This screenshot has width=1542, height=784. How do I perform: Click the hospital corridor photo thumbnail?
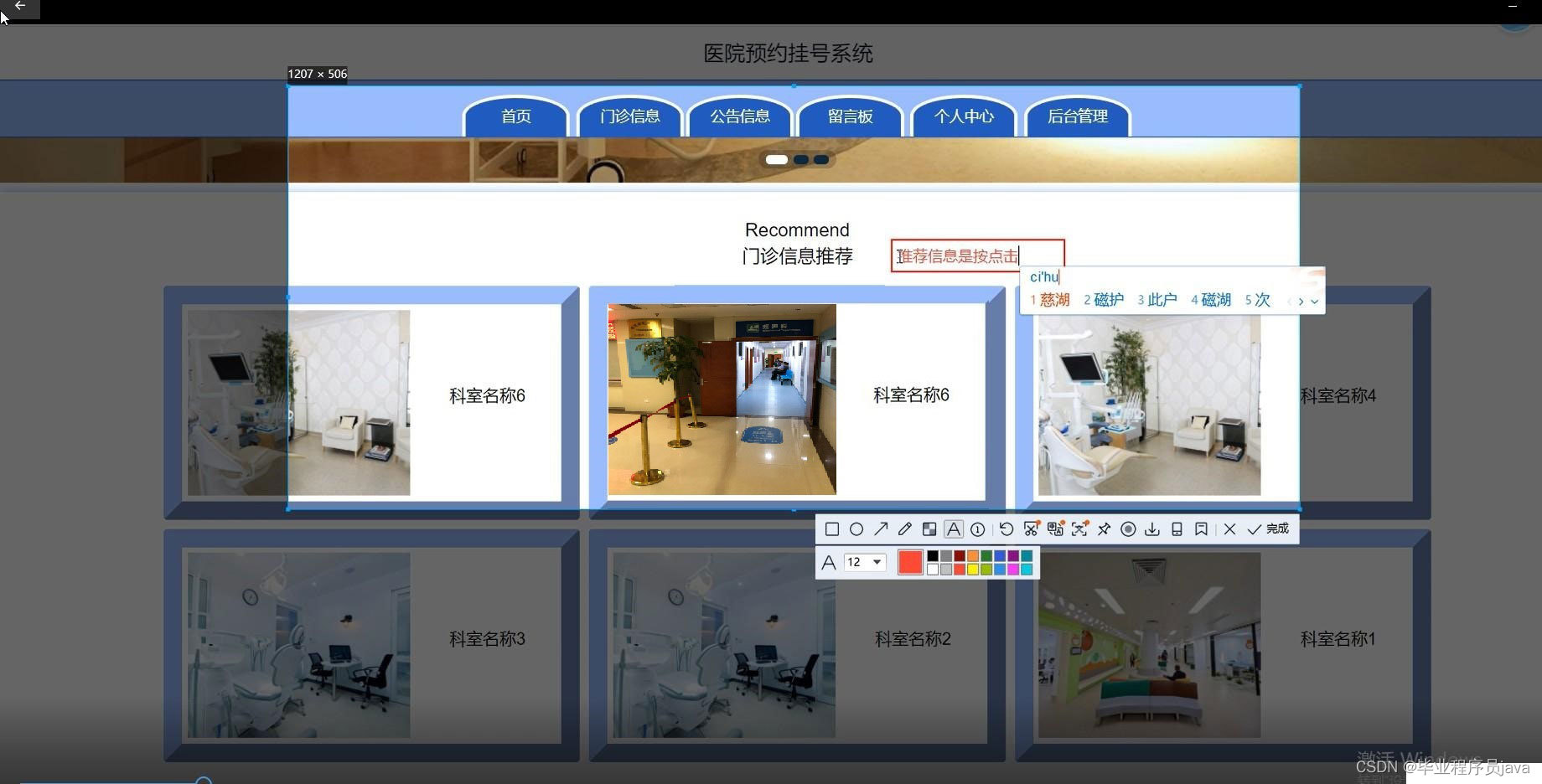[722, 399]
